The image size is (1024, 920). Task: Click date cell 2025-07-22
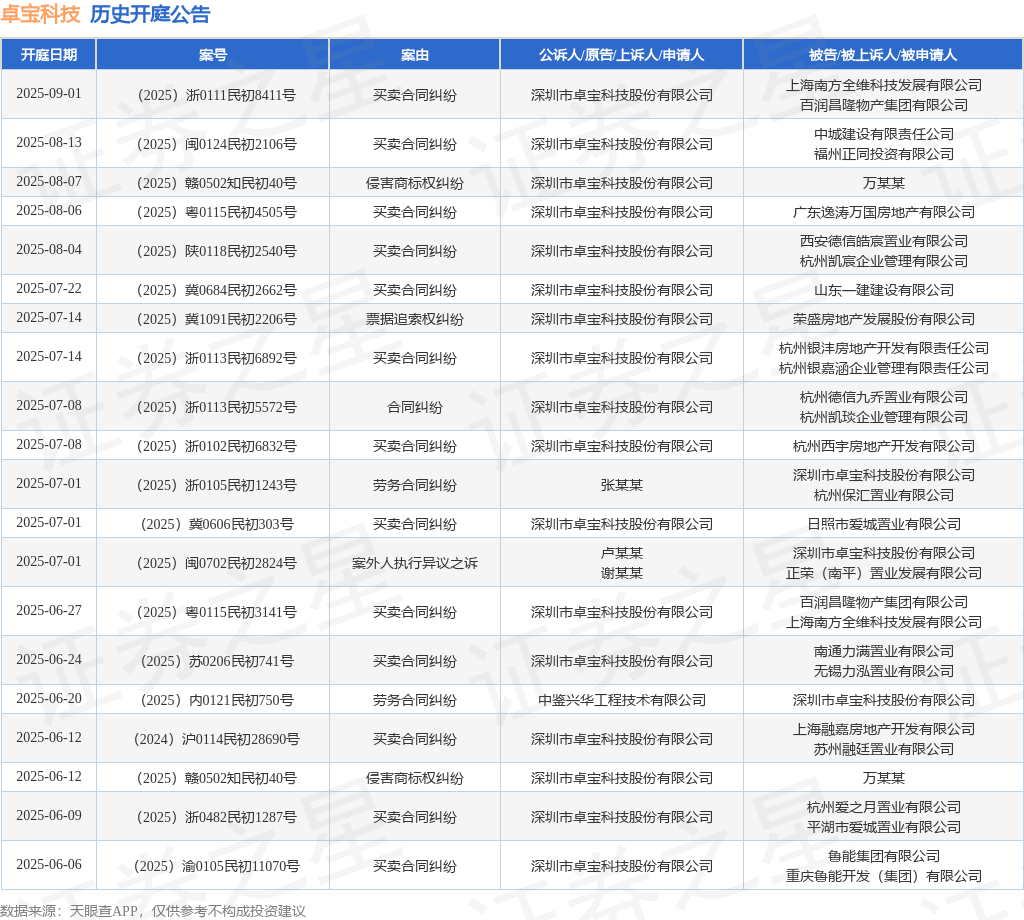49,288
